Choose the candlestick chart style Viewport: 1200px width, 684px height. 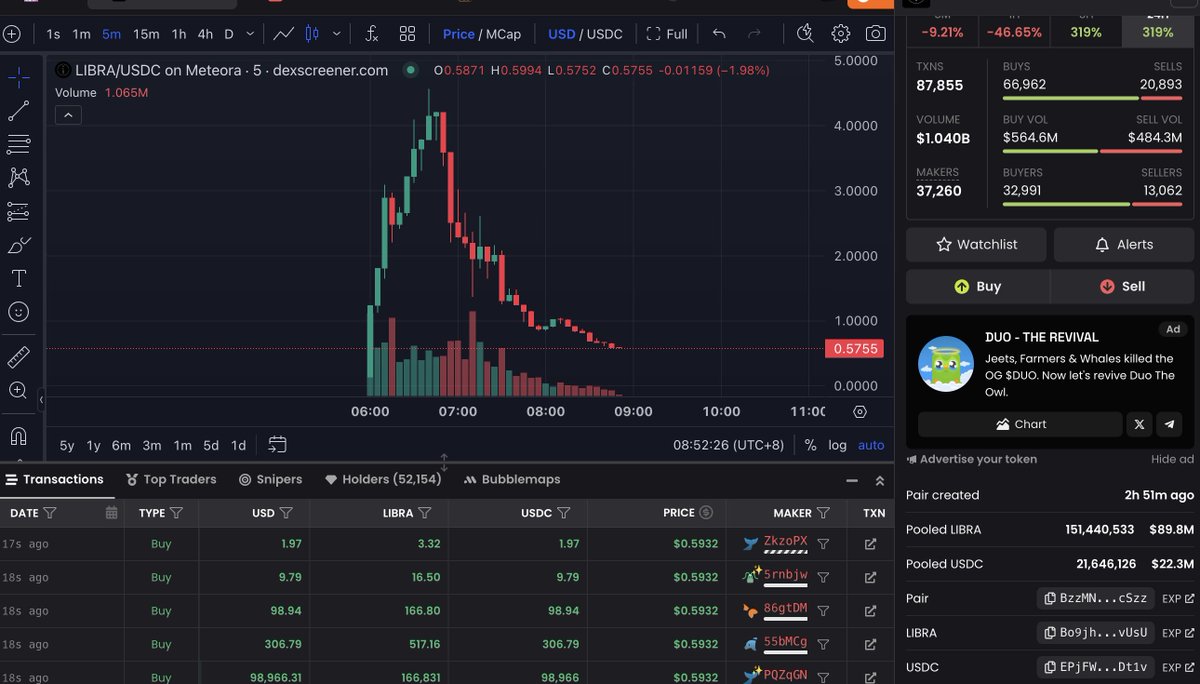coord(311,34)
